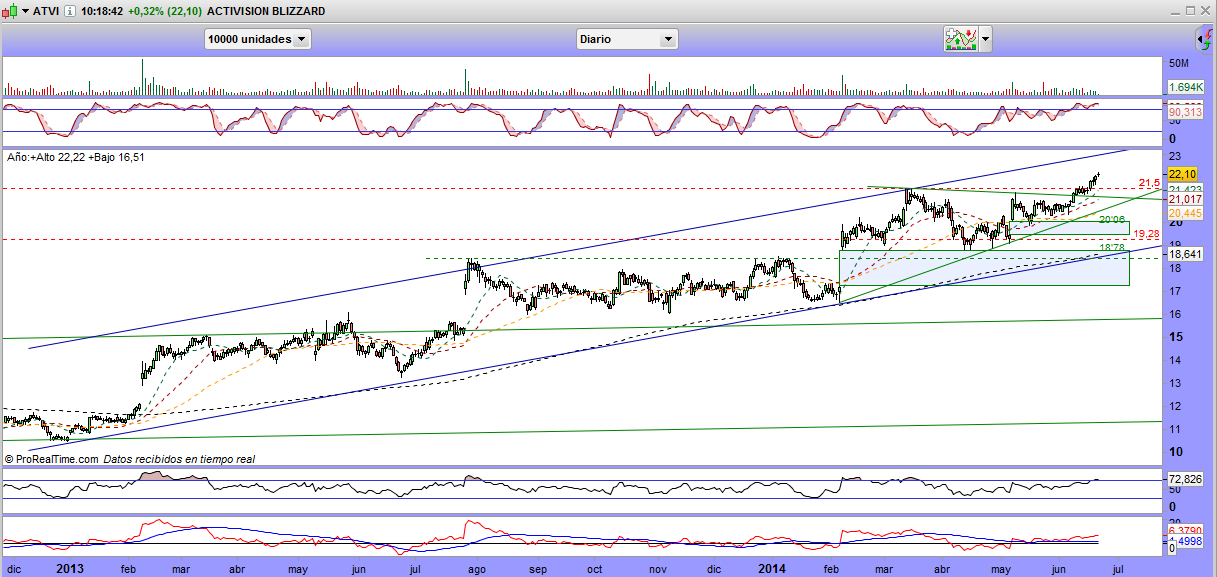Click the red 21,5 resistance level label
Image resolution: width=1217 pixels, height=577 pixels.
(1148, 184)
